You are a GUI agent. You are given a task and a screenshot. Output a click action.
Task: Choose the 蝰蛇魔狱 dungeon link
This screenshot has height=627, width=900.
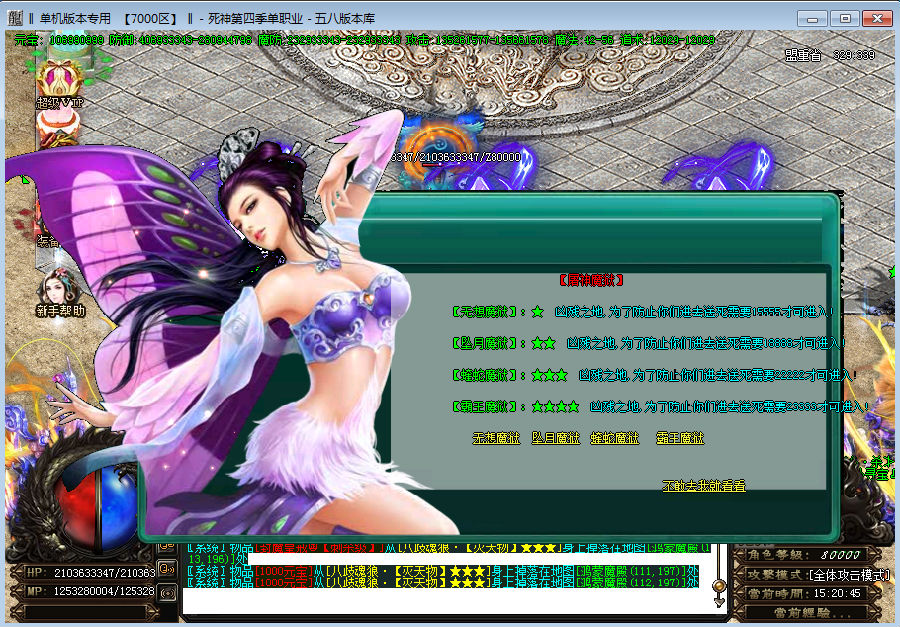point(614,438)
